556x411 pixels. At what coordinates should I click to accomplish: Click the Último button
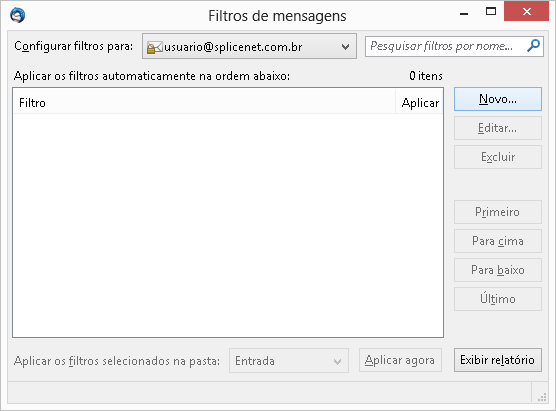498,299
